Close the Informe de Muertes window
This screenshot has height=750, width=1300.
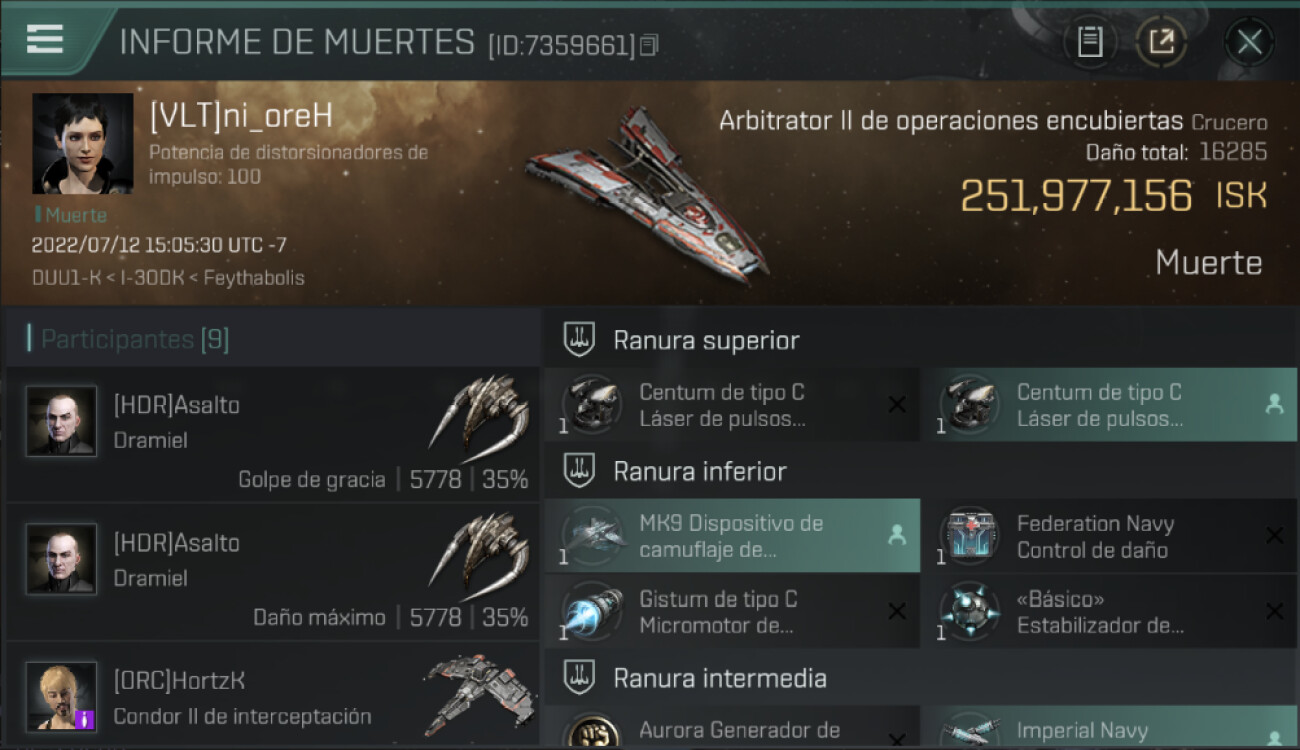1249,42
